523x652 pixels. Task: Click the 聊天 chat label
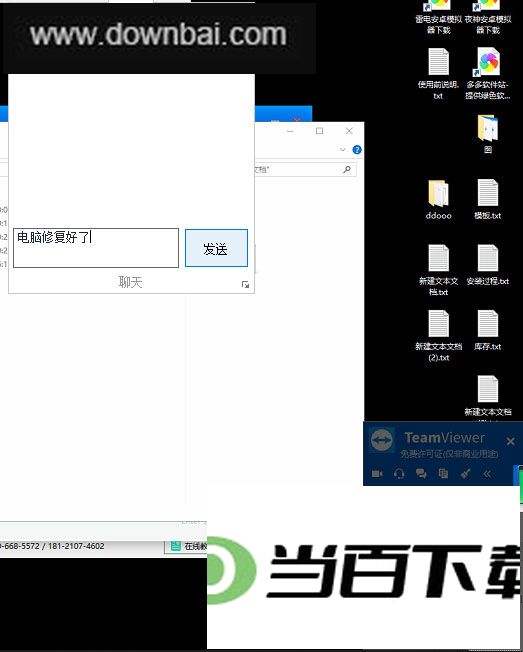(x=131, y=282)
